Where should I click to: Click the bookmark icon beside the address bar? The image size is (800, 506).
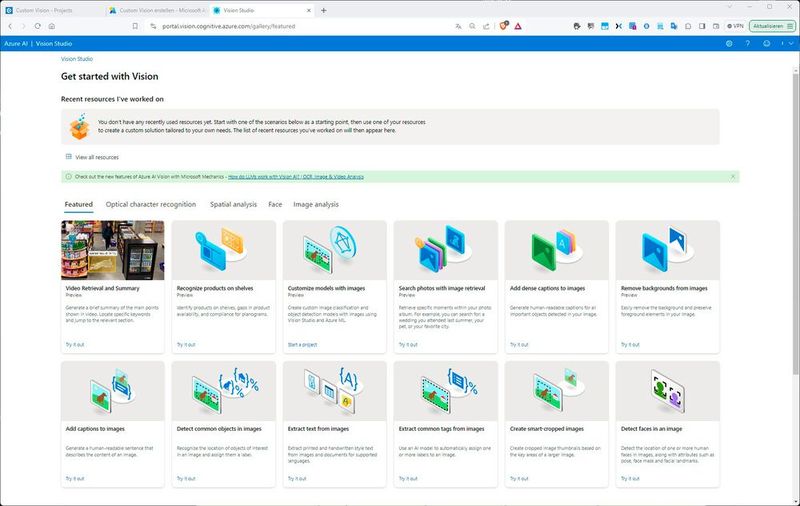pyautogui.click(x=135, y=26)
